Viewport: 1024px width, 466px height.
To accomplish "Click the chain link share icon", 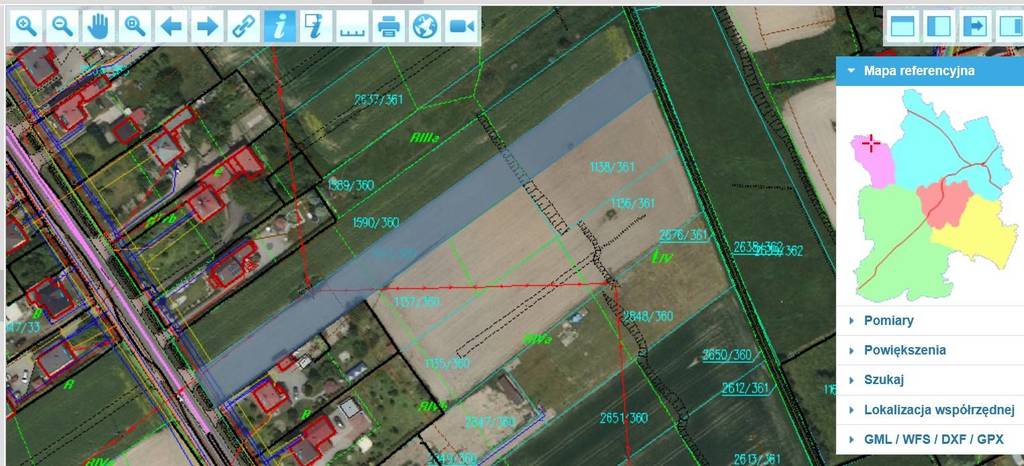I will click(243, 27).
